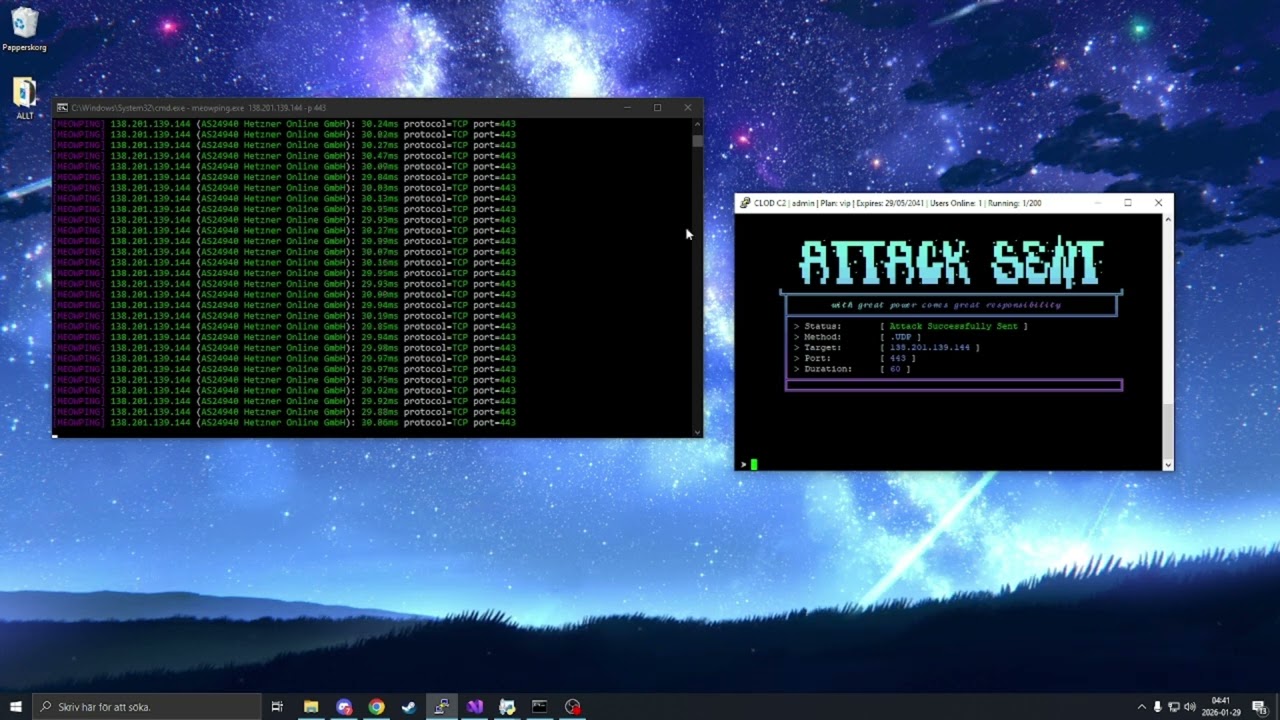This screenshot has width=1280, height=720.
Task: Switch to the PuTTY taskbar icon
Action: tap(441, 706)
